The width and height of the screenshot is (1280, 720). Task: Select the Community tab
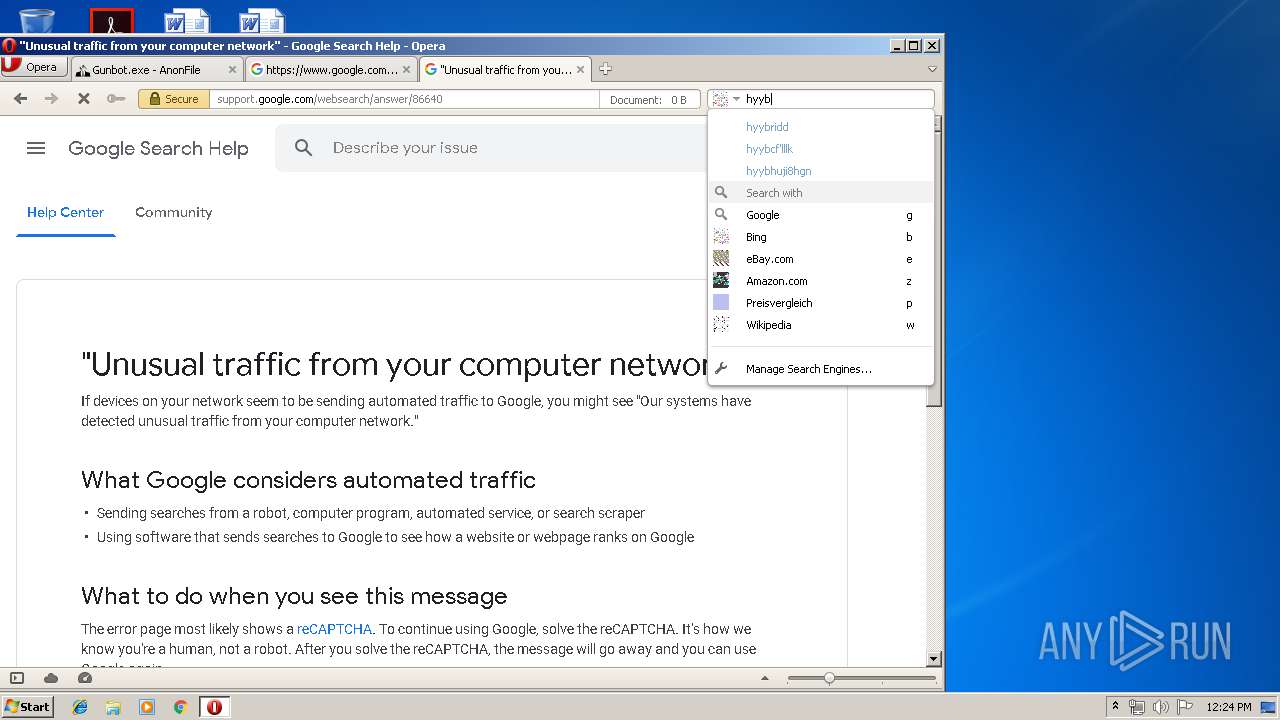174,212
